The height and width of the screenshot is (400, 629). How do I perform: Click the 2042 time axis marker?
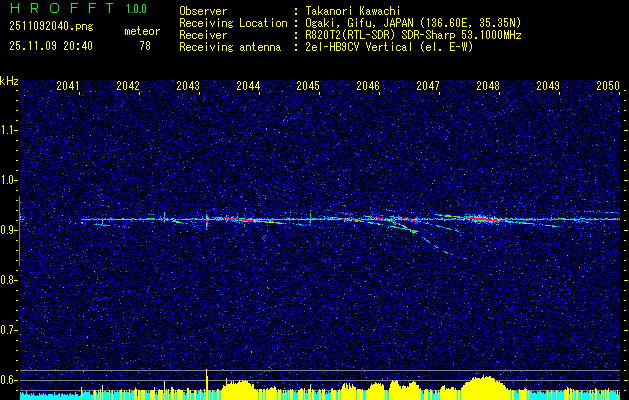[128, 86]
